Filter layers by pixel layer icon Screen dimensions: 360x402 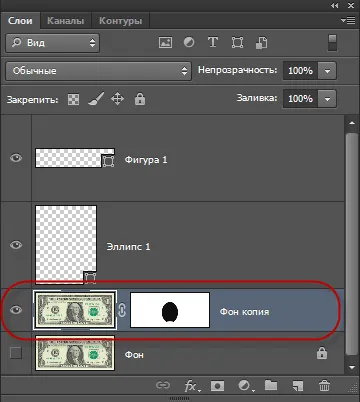point(165,43)
